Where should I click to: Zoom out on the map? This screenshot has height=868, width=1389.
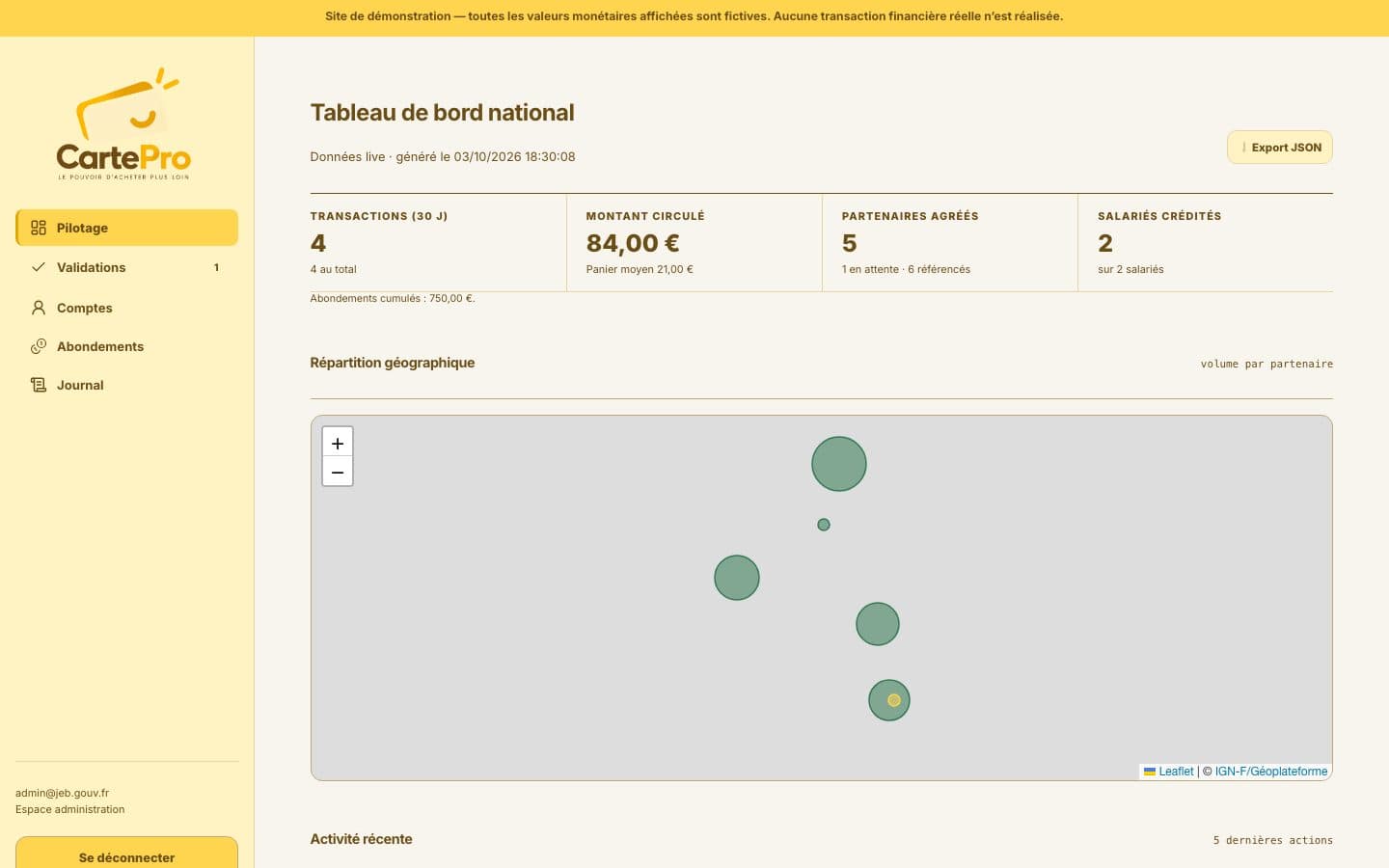pyautogui.click(x=338, y=472)
